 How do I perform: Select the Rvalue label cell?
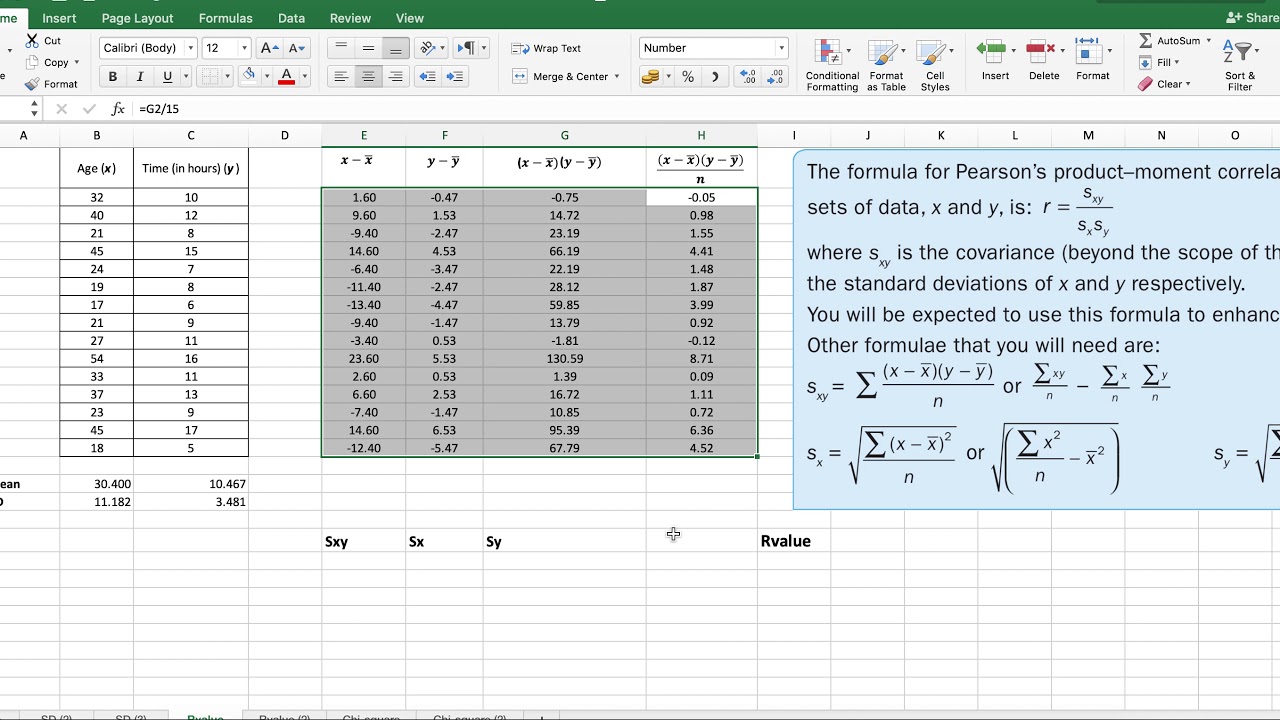click(x=794, y=541)
